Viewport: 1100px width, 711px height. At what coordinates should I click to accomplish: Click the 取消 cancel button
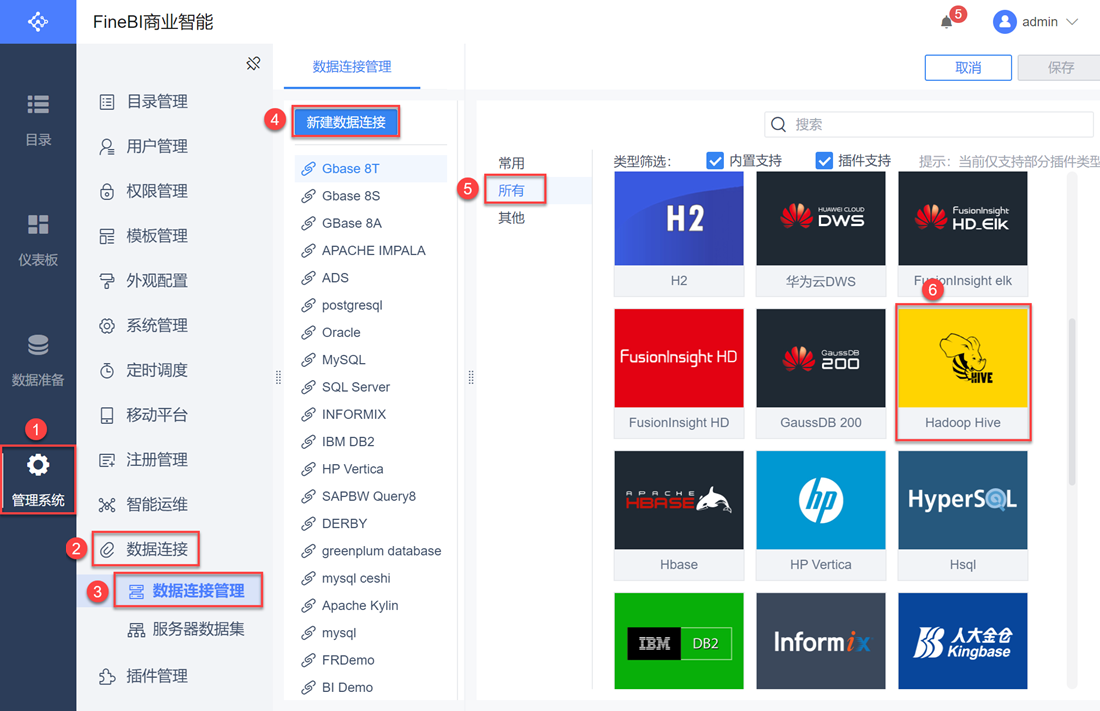tap(968, 68)
